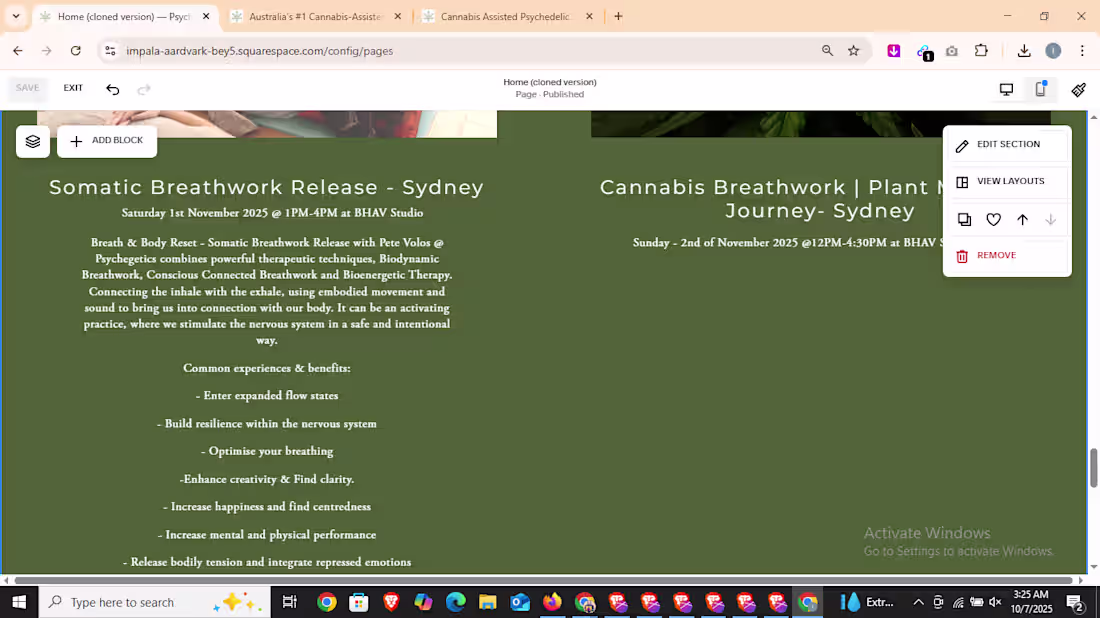This screenshot has height=618, width=1100.
Task: Click the undo arrow in the editor bar
Action: click(x=112, y=89)
